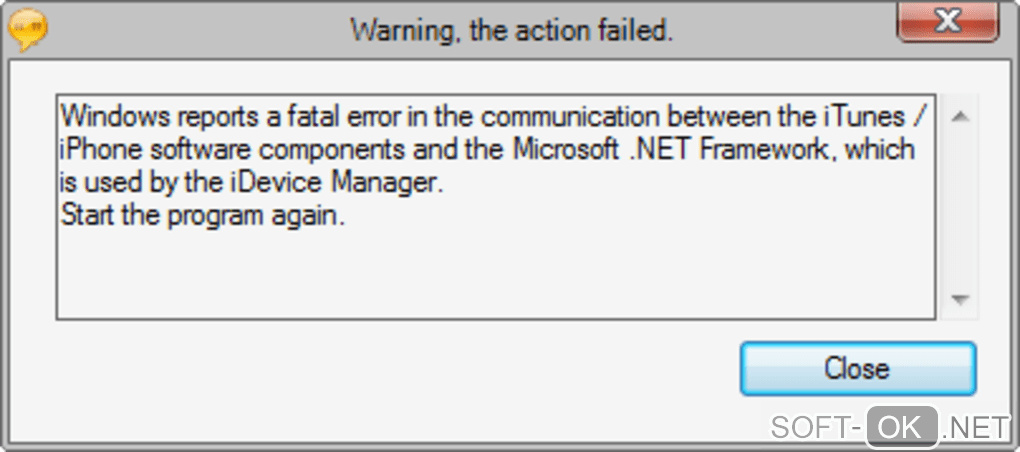Click the "Warning, the action failed." title text
The image size is (1020, 452).
(511, 31)
